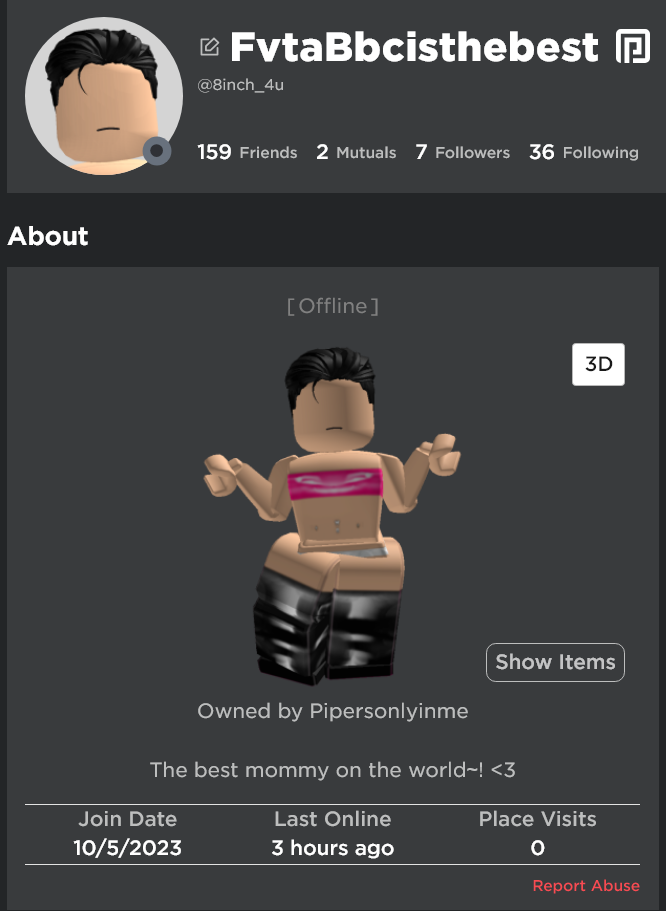Click the circular avatar headshot picture
Screen dimensions: 666x911
[x=104, y=96]
